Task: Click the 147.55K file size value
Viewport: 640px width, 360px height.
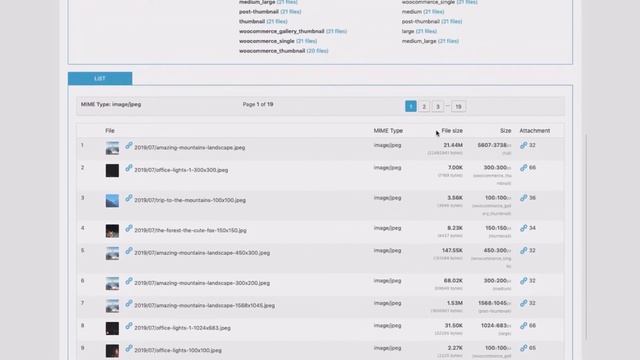Action: (x=452, y=251)
